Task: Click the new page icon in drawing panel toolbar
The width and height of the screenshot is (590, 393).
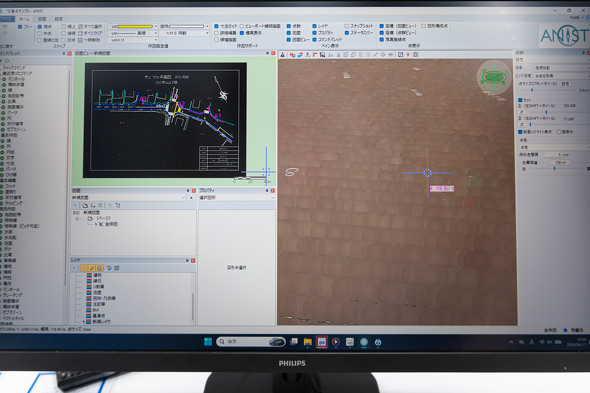Action: tap(85, 205)
